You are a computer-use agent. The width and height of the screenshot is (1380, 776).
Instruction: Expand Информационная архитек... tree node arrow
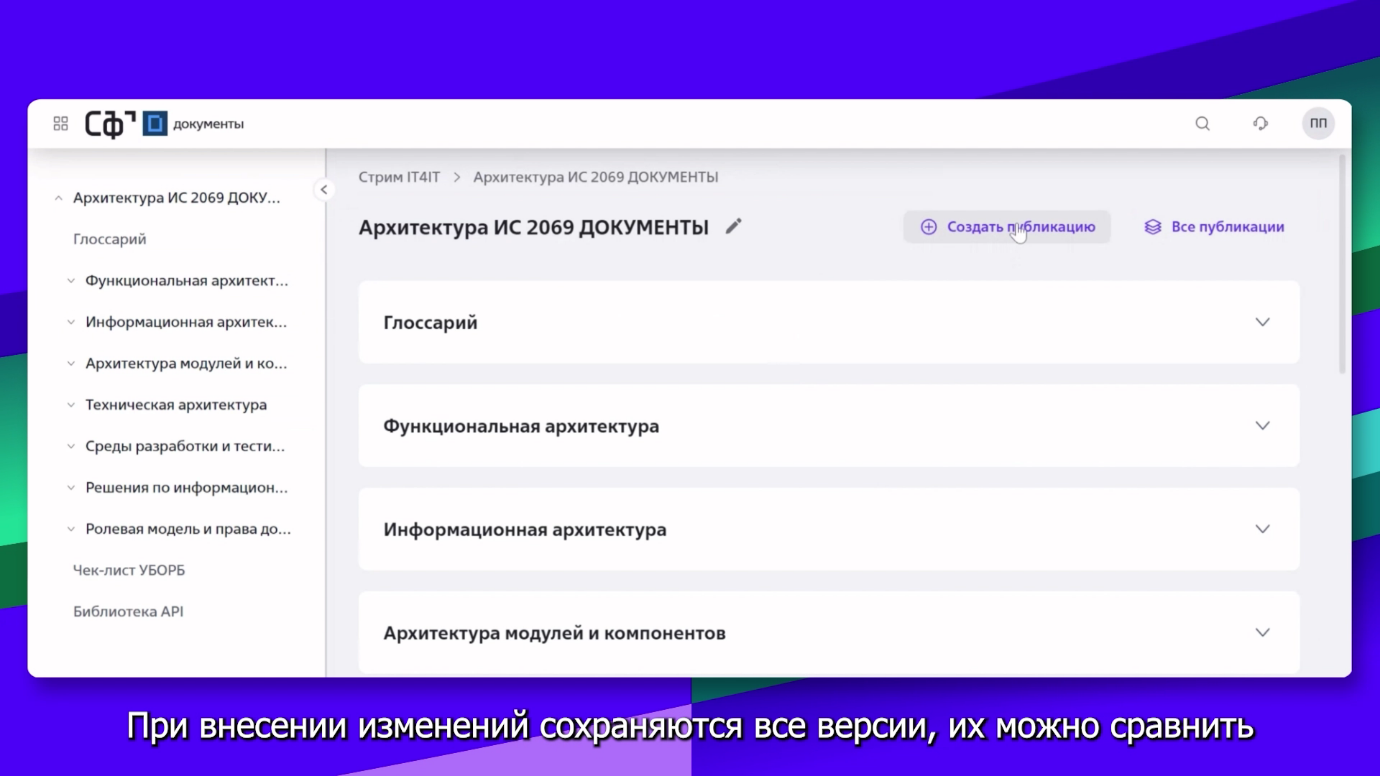[71, 322]
